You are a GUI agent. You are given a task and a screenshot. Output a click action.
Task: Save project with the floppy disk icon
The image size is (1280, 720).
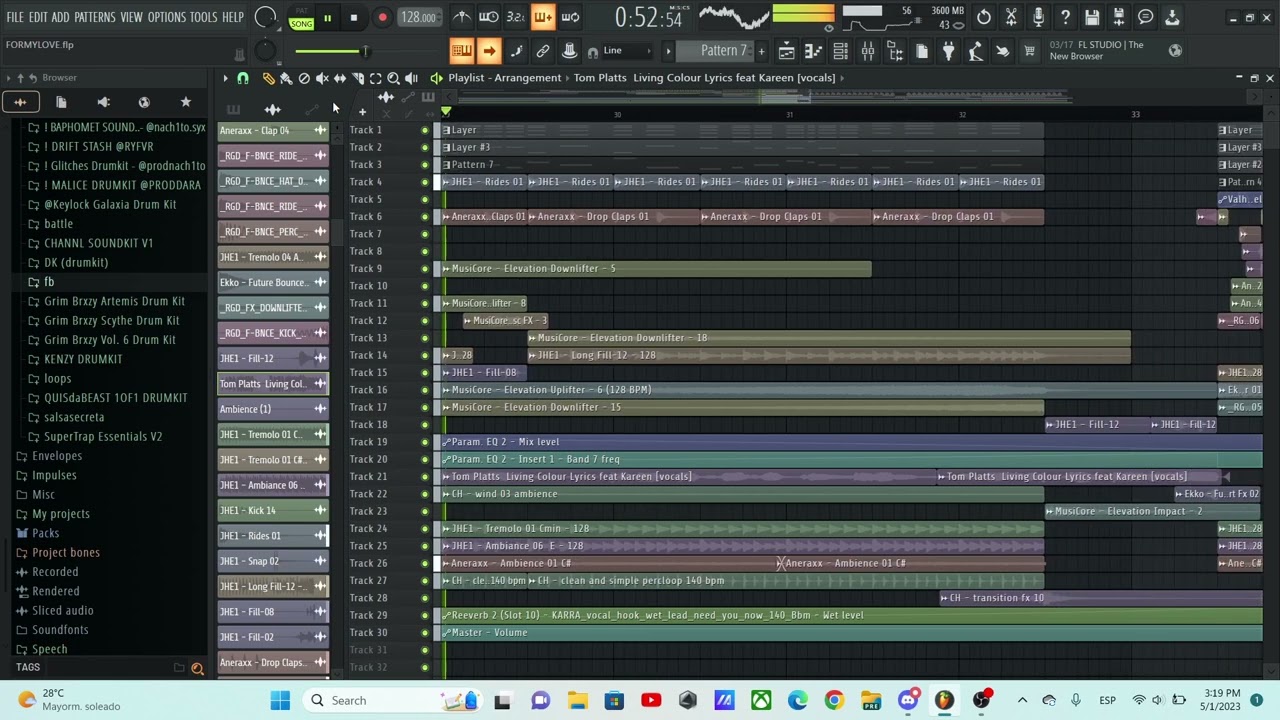1092,17
